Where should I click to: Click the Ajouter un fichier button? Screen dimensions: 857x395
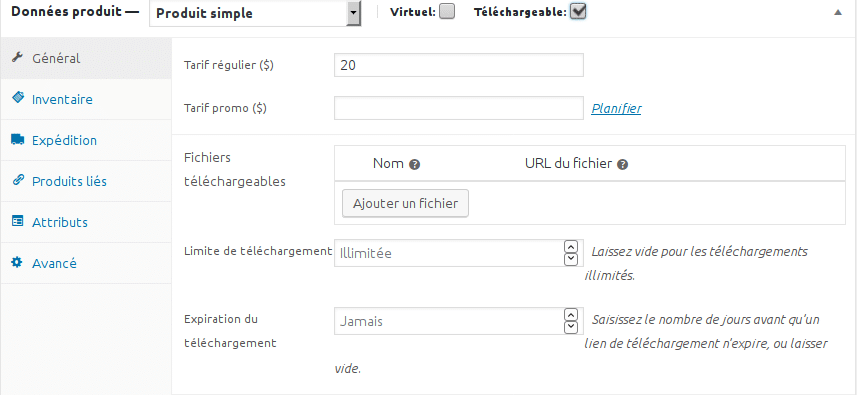pyautogui.click(x=405, y=203)
